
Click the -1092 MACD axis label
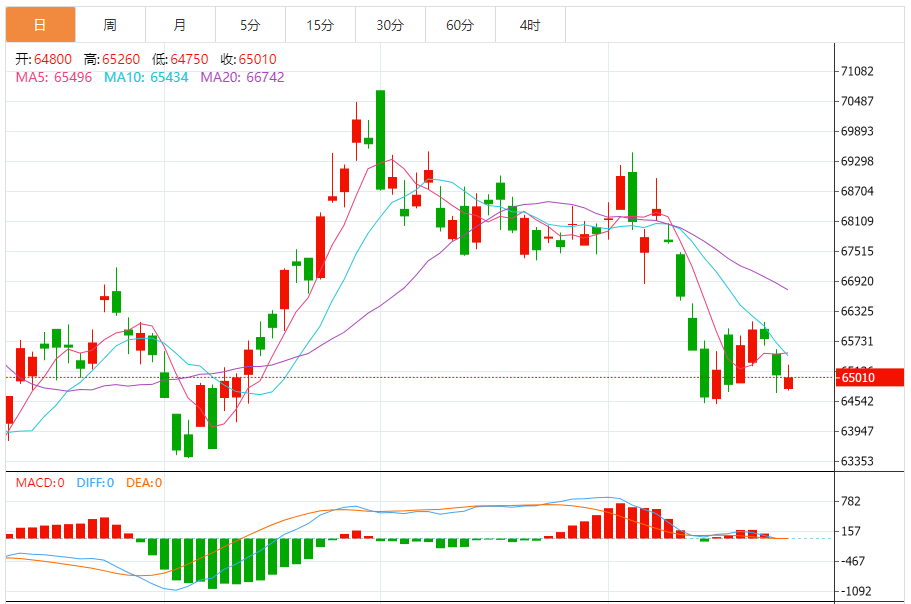tap(856, 591)
